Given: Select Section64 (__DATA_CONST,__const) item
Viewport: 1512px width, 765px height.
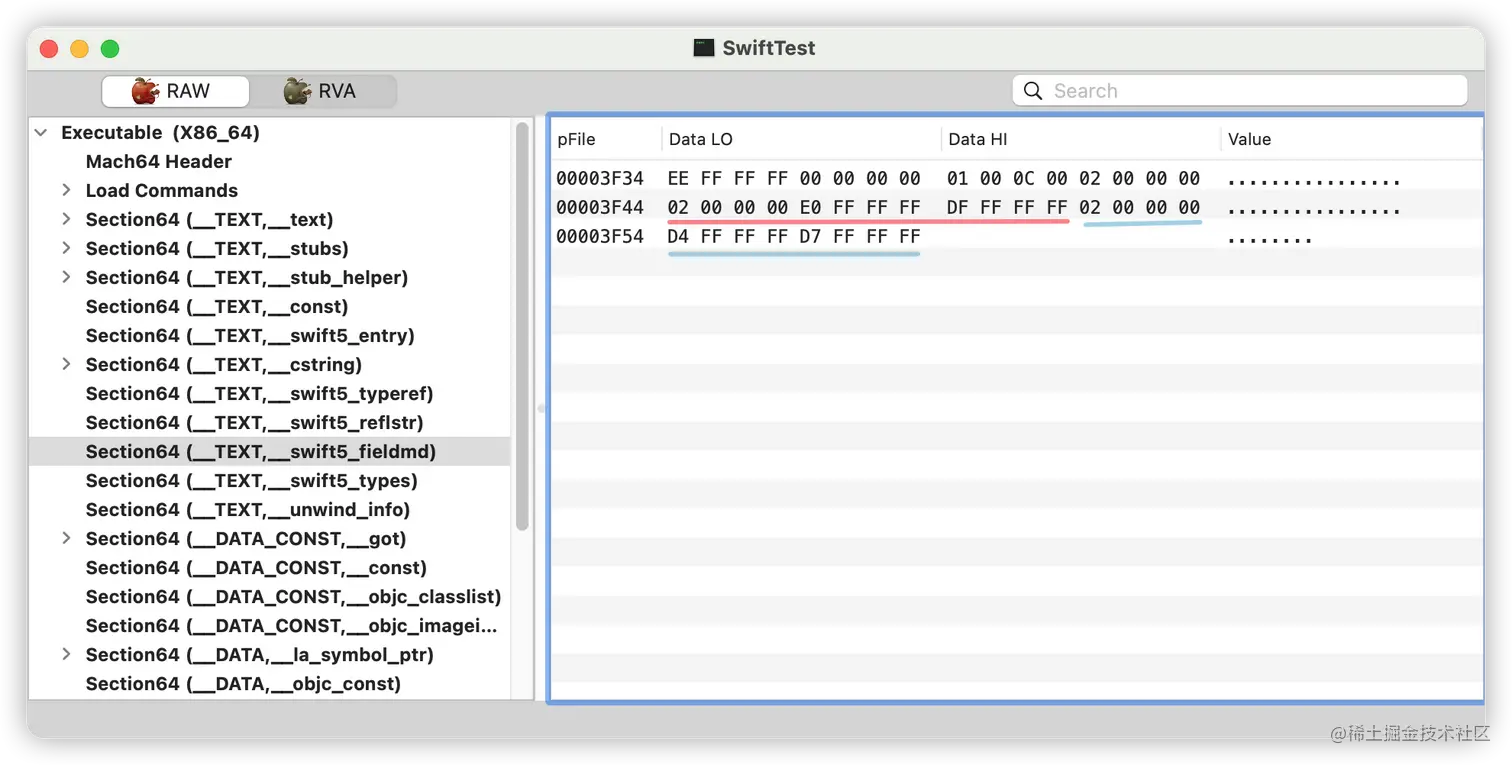Looking at the screenshot, I should (x=256, y=567).
